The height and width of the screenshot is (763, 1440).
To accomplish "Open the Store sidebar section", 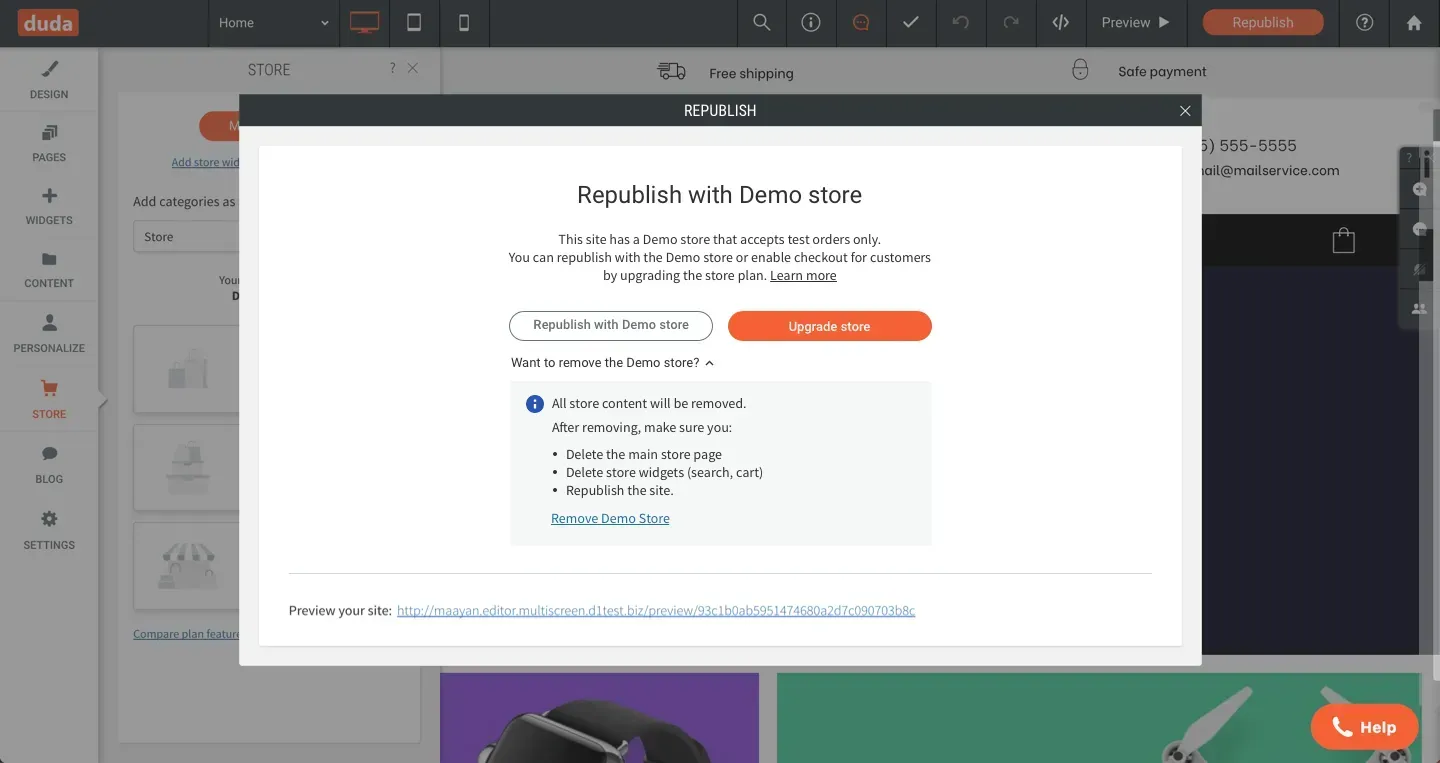I will click(49, 399).
